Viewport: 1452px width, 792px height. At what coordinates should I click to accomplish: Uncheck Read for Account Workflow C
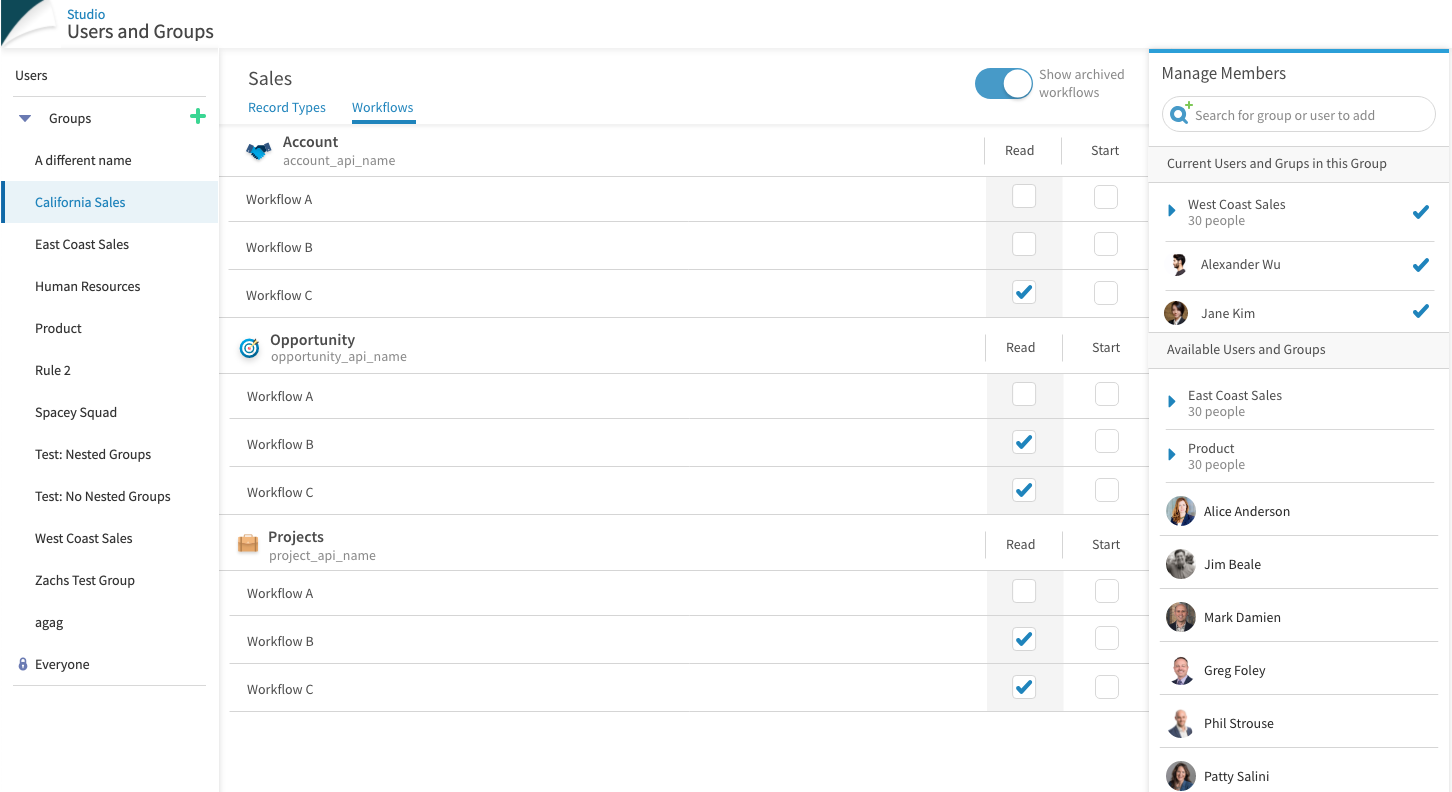(1023, 292)
